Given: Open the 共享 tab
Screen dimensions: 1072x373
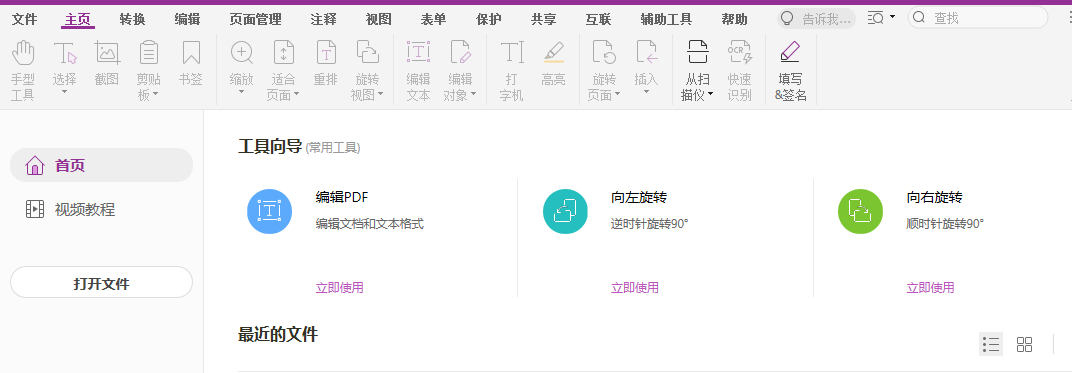Looking at the screenshot, I should point(544,20).
